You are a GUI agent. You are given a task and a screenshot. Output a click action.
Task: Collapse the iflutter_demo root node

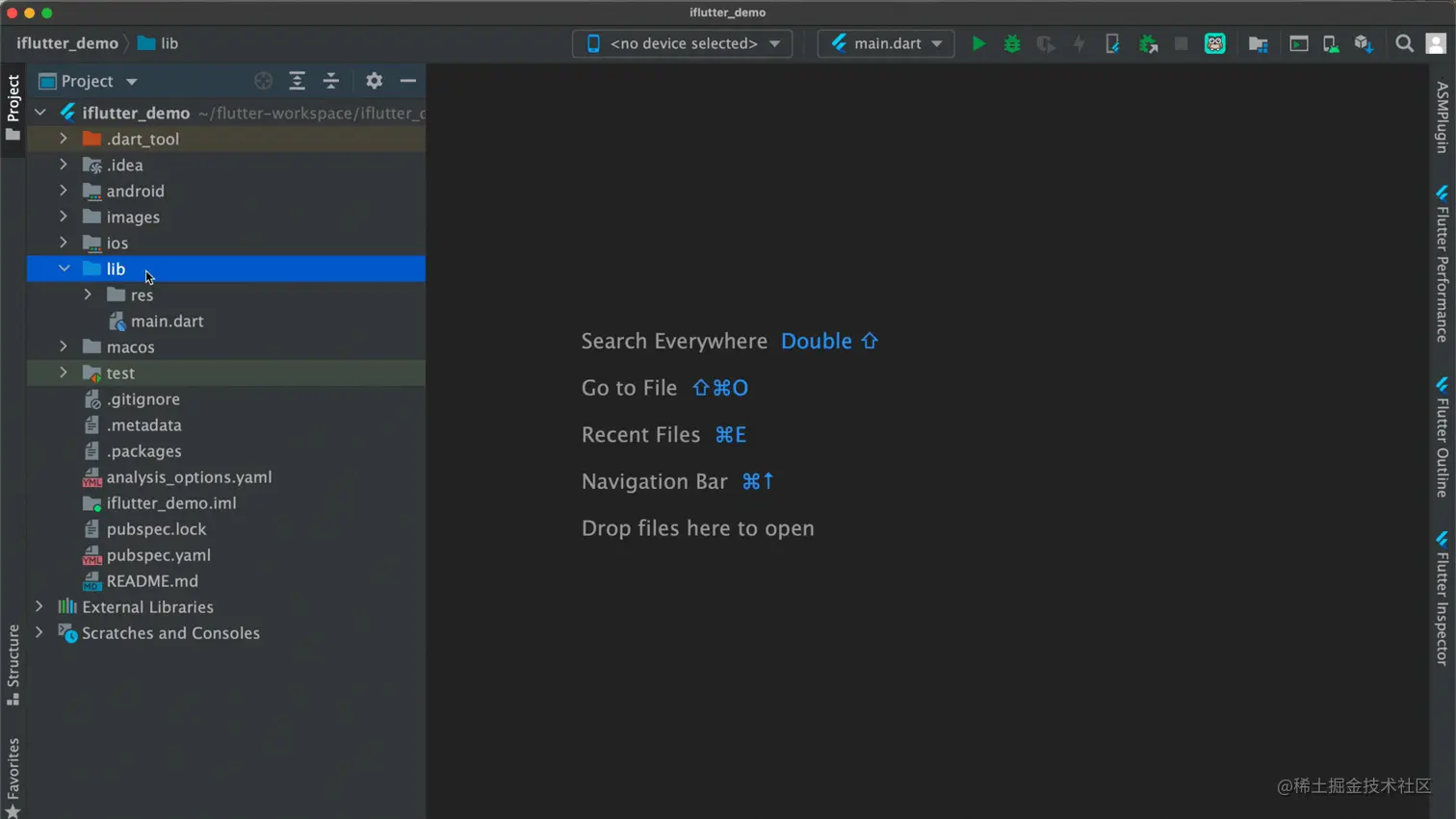[40, 113]
